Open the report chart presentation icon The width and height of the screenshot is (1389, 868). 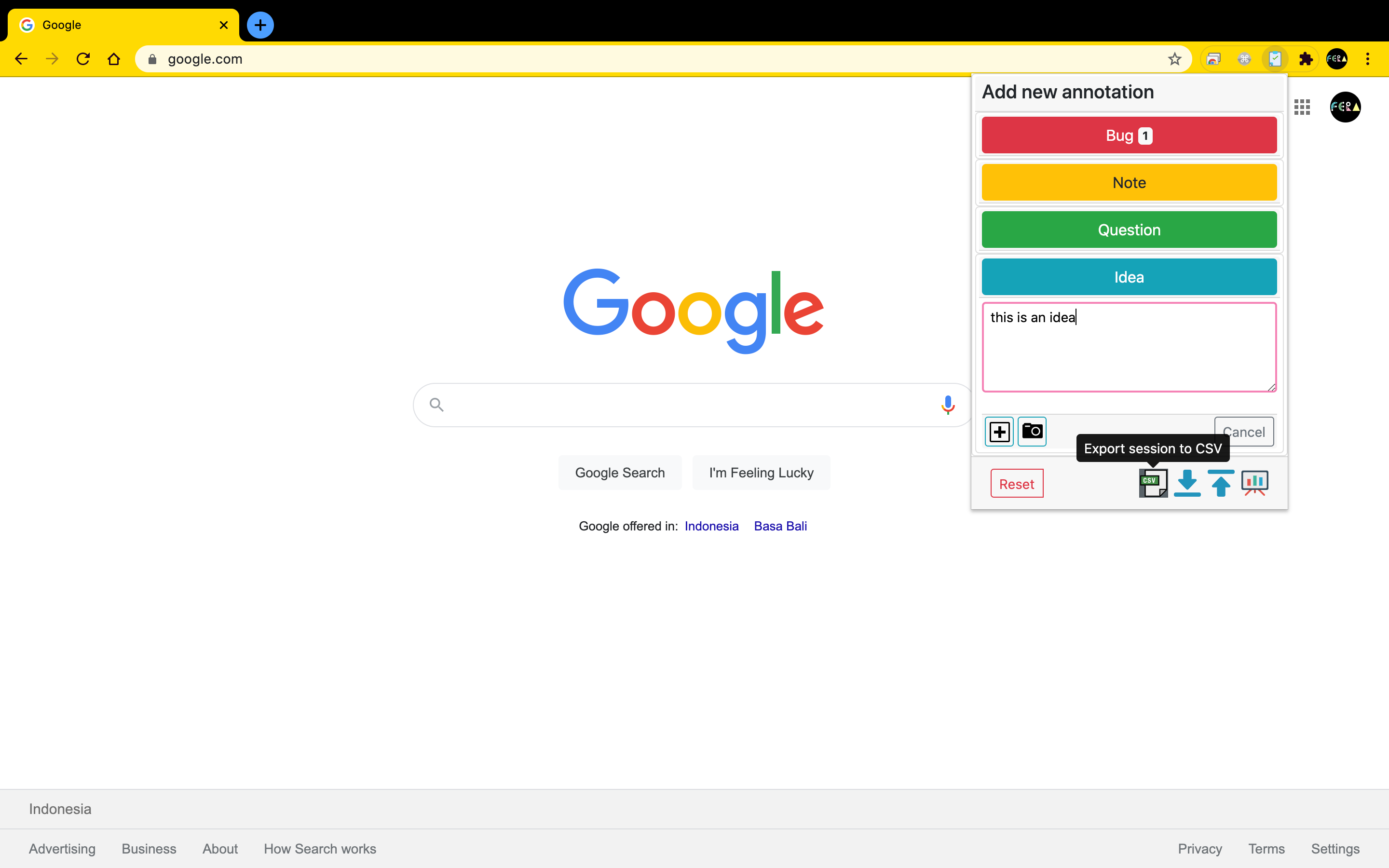[x=1255, y=483]
